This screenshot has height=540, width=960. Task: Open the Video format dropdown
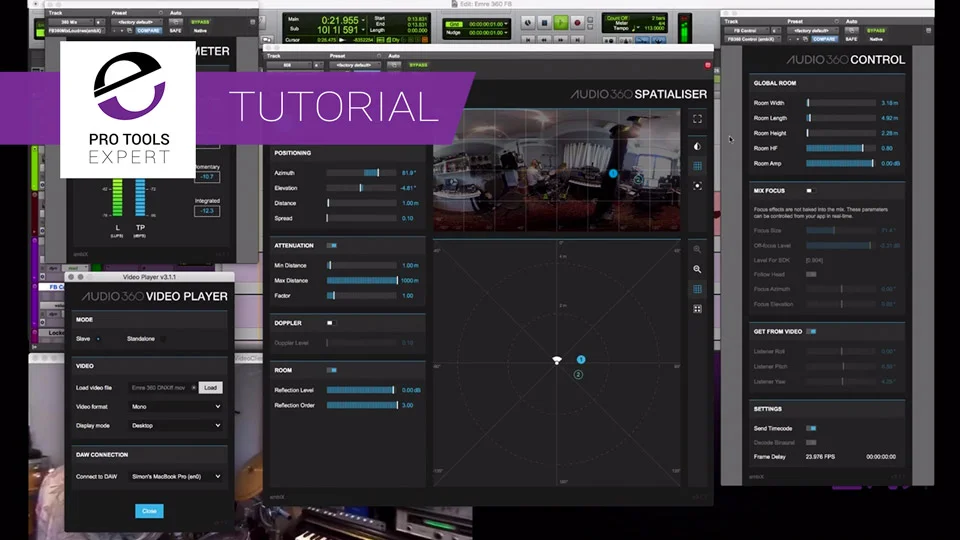coord(176,407)
